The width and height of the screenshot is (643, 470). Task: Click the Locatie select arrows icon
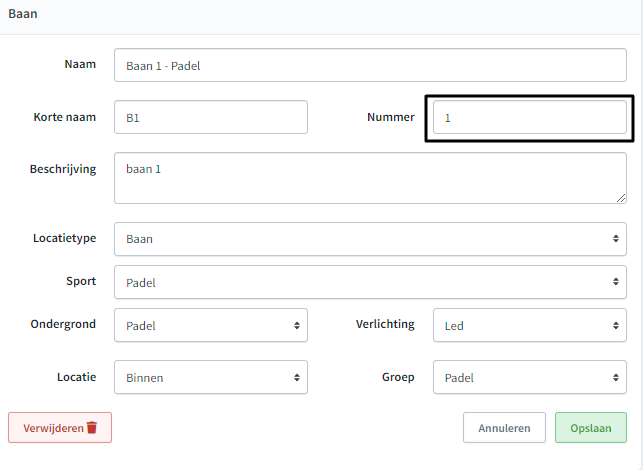pyautogui.click(x=296, y=378)
